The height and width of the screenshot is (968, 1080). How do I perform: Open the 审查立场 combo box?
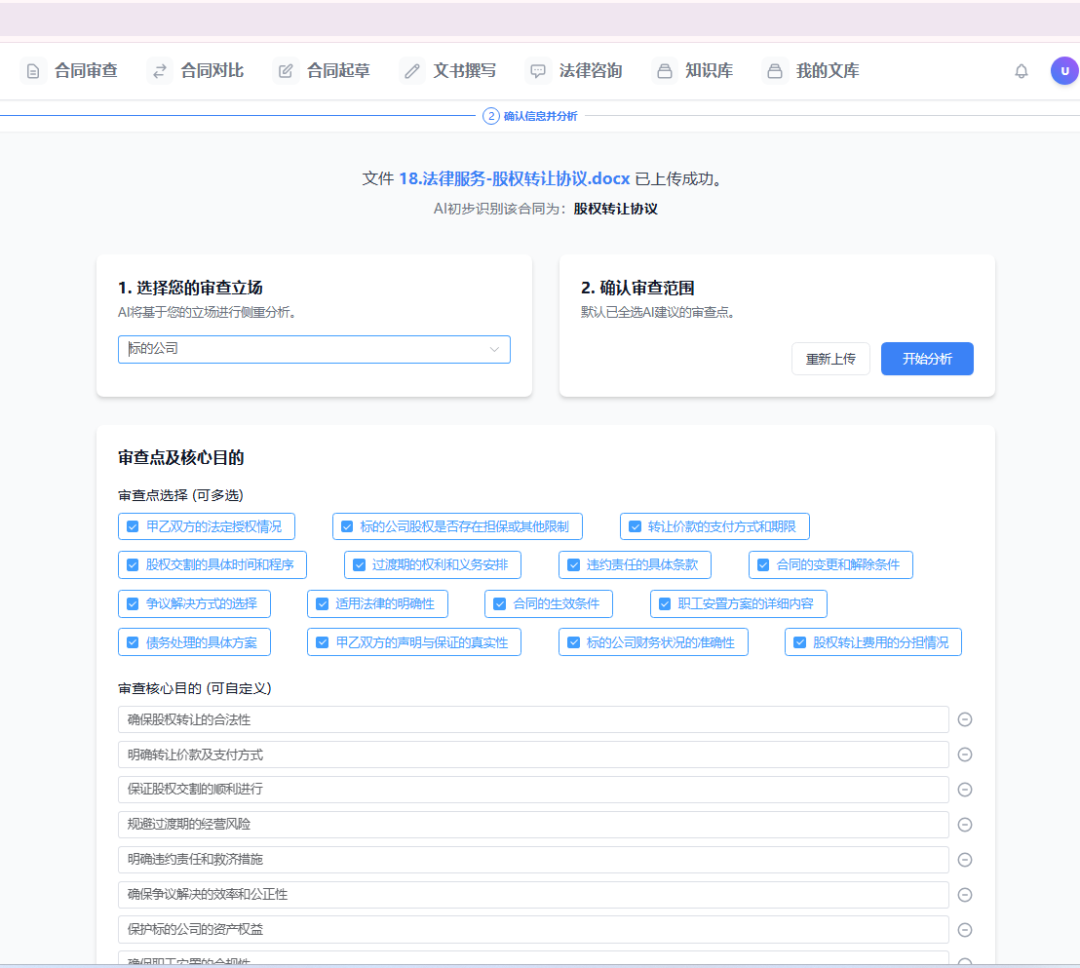pyautogui.click(x=314, y=349)
